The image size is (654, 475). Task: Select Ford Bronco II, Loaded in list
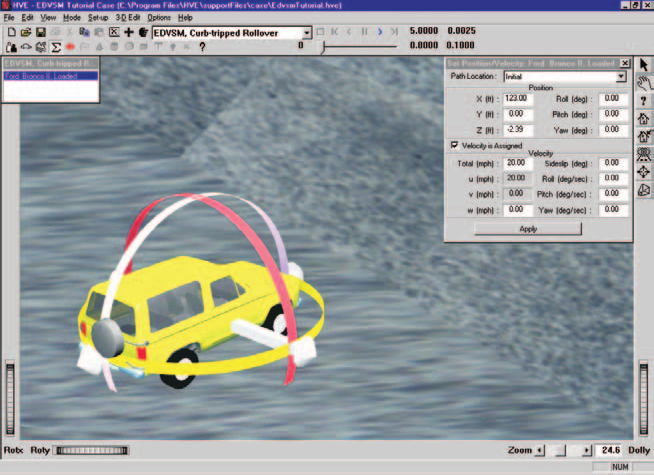pyautogui.click(x=50, y=76)
